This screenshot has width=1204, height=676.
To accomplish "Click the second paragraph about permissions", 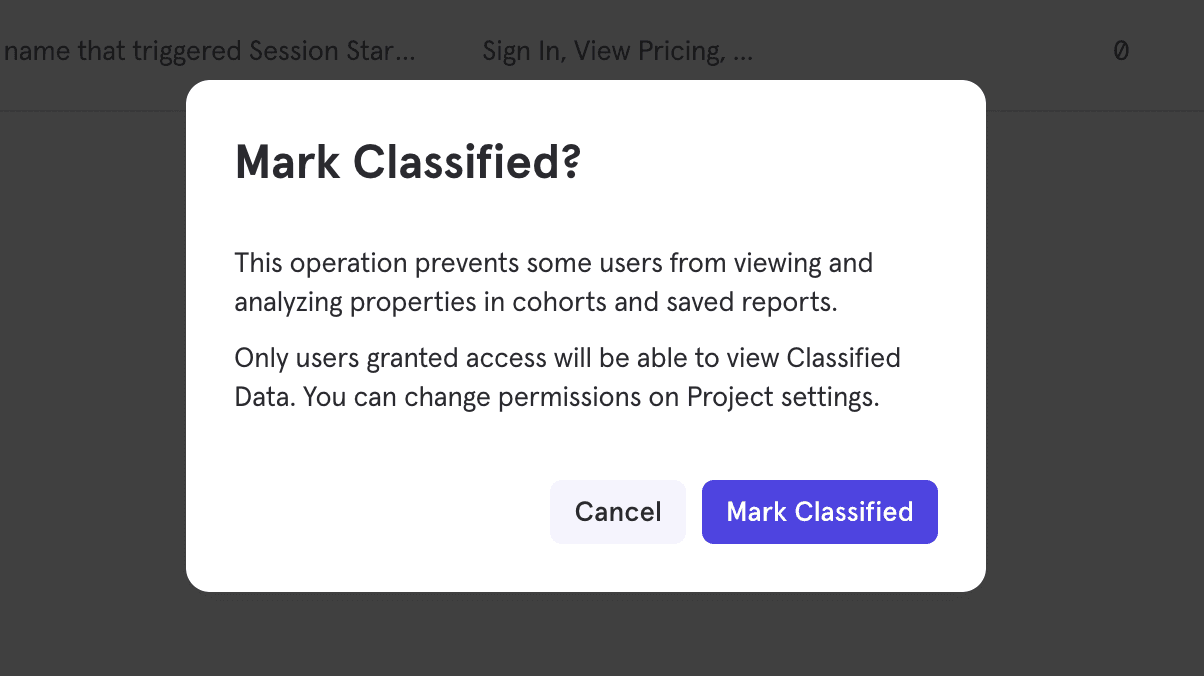I will [x=567, y=377].
